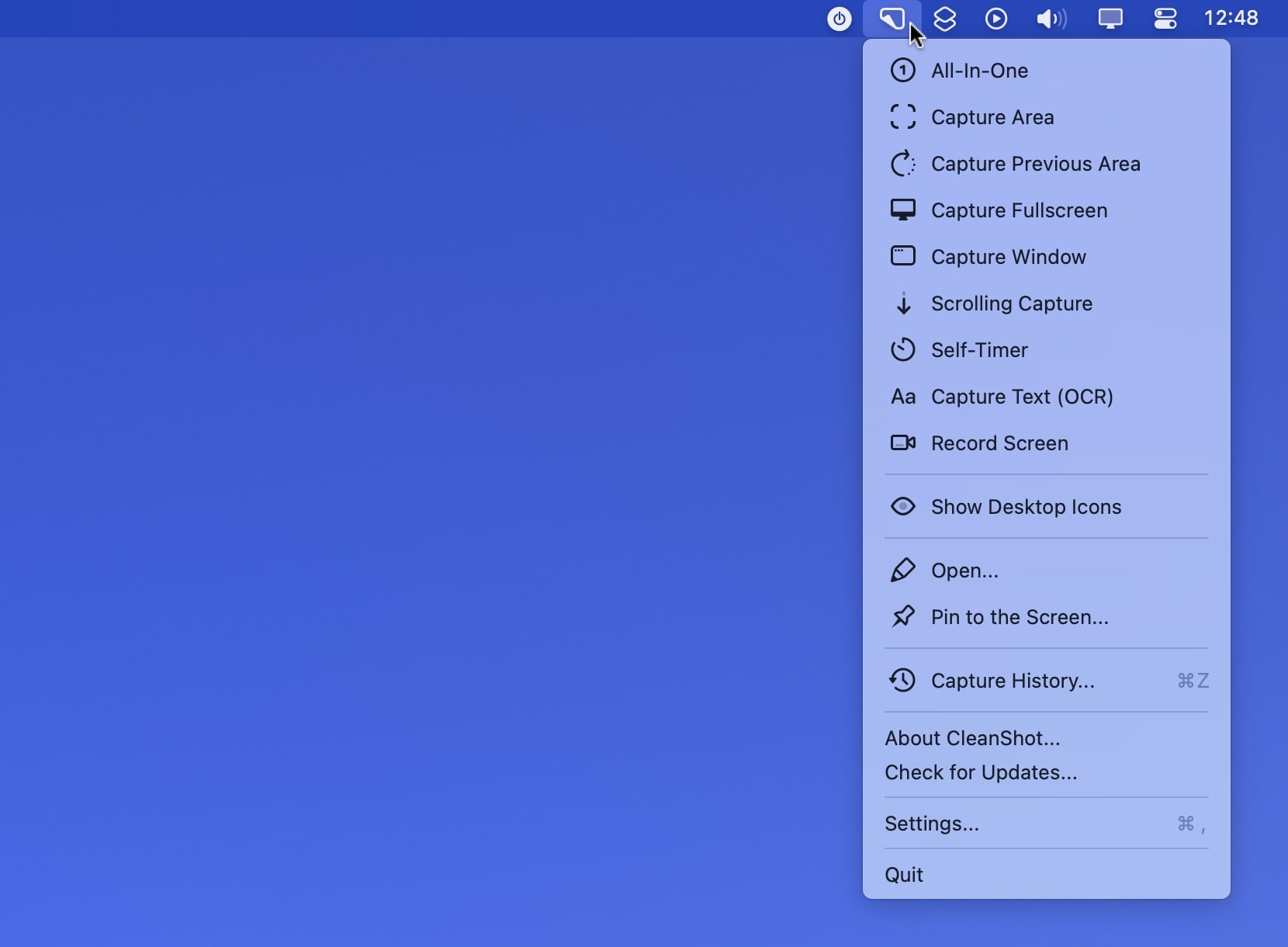Open the volume speaker menu

pyautogui.click(x=1051, y=19)
